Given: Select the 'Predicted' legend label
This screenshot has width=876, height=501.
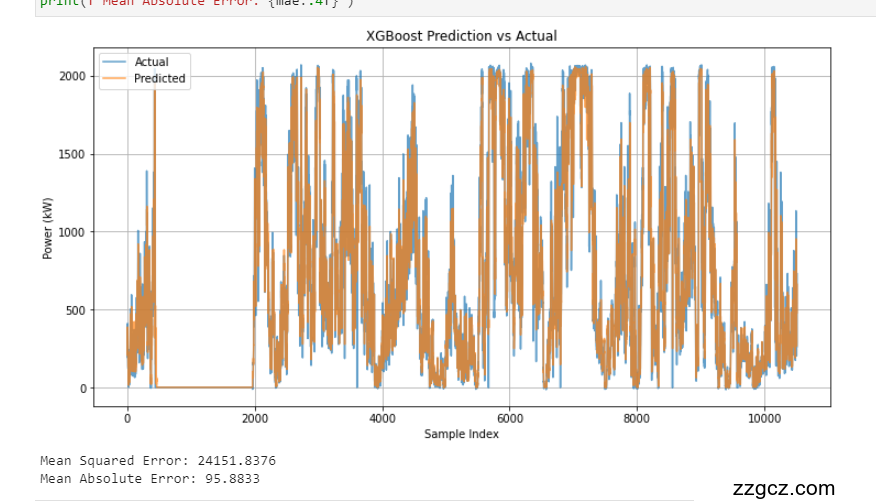Looking at the screenshot, I should [160, 78].
